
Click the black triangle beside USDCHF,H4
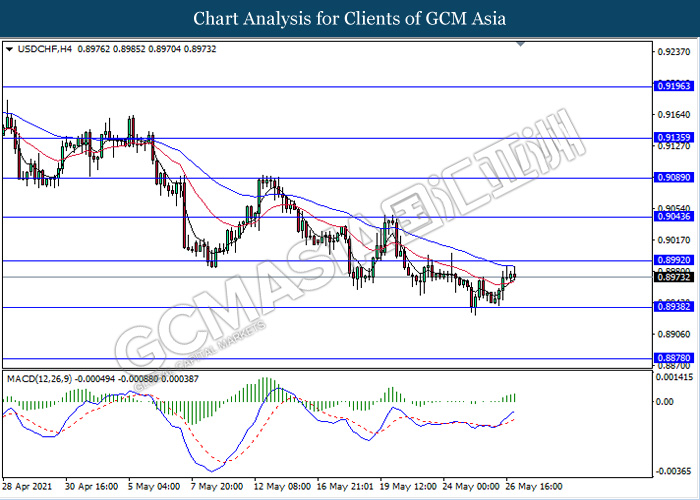9,49
